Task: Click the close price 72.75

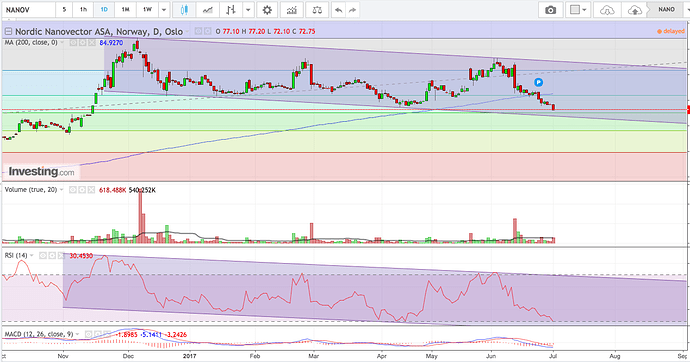Action: coord(307,31)
